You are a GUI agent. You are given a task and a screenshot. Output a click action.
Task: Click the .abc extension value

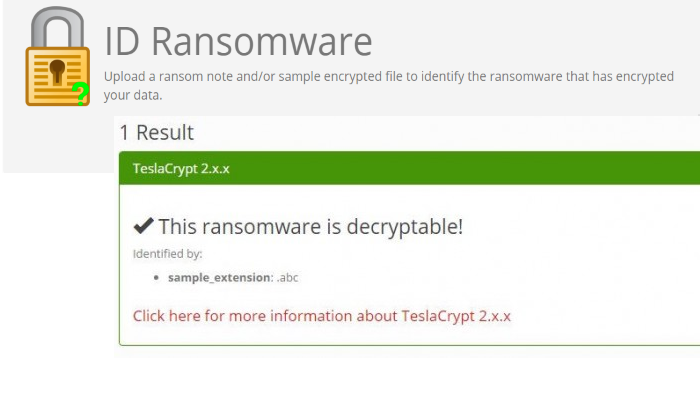pos(287,277)
